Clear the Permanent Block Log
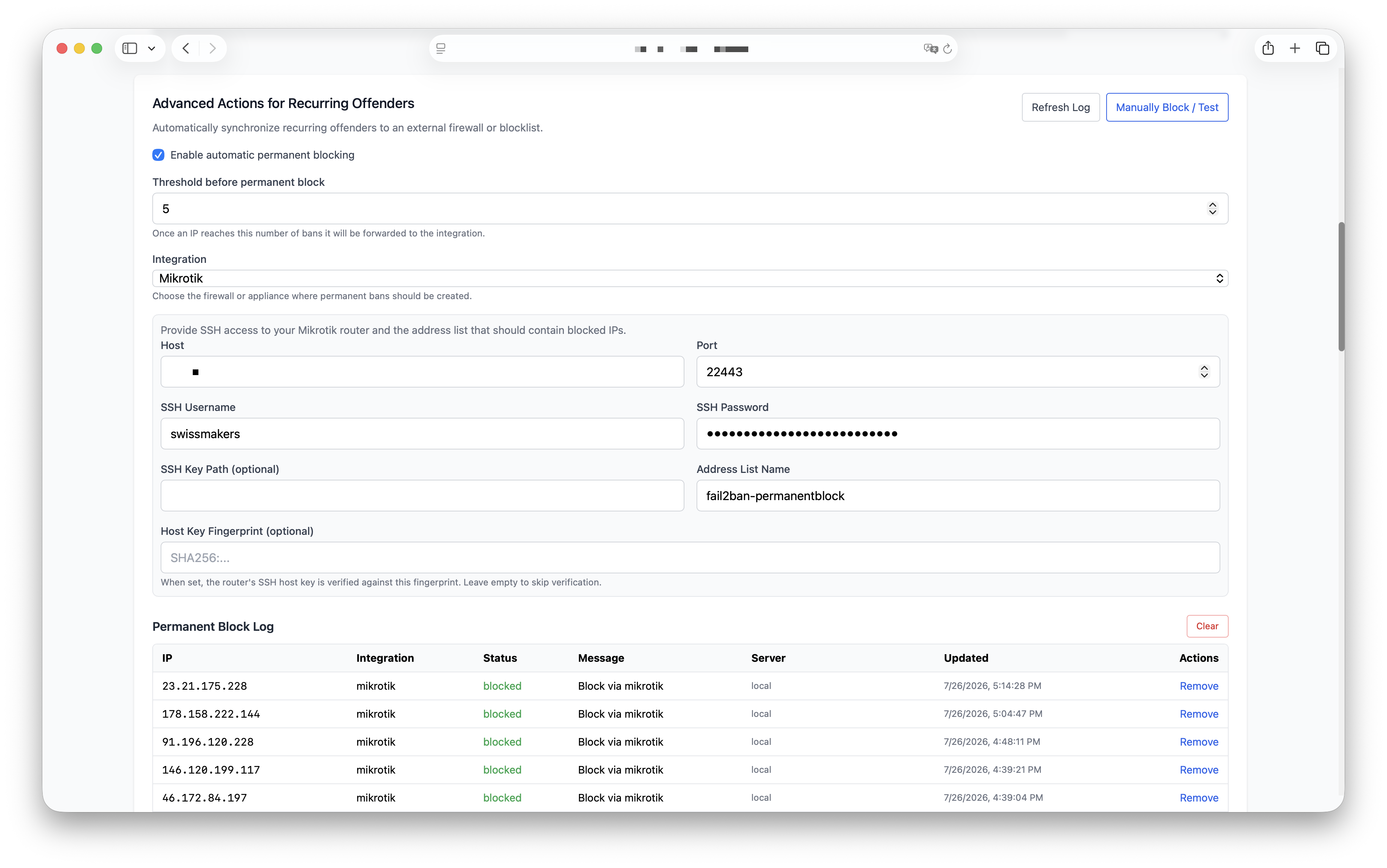1387x868 pixels. pyautogui.click(x=1207, y=626)
